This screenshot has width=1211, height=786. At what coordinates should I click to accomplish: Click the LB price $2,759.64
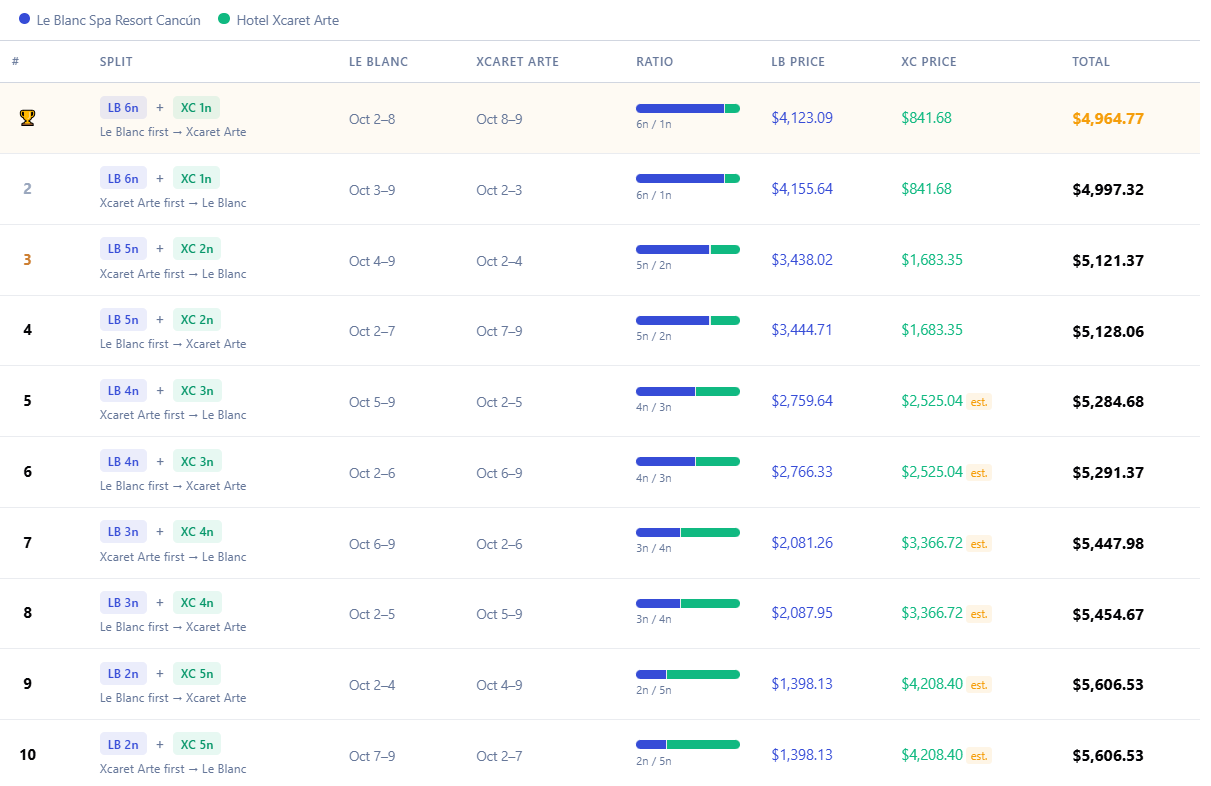[802, 401]
